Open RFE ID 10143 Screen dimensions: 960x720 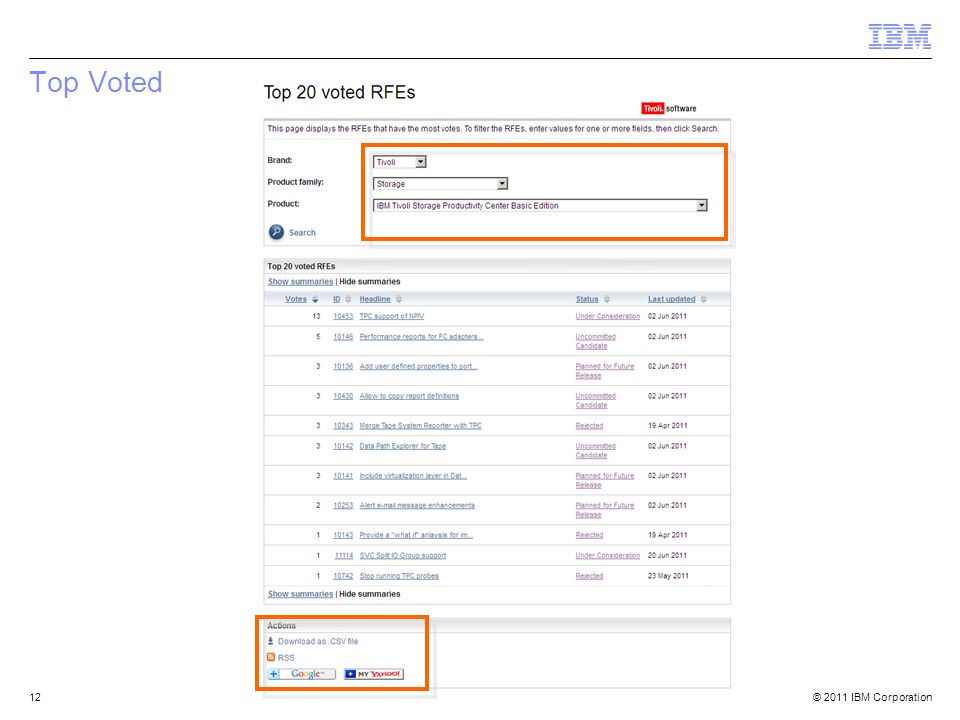pos(343,535)
